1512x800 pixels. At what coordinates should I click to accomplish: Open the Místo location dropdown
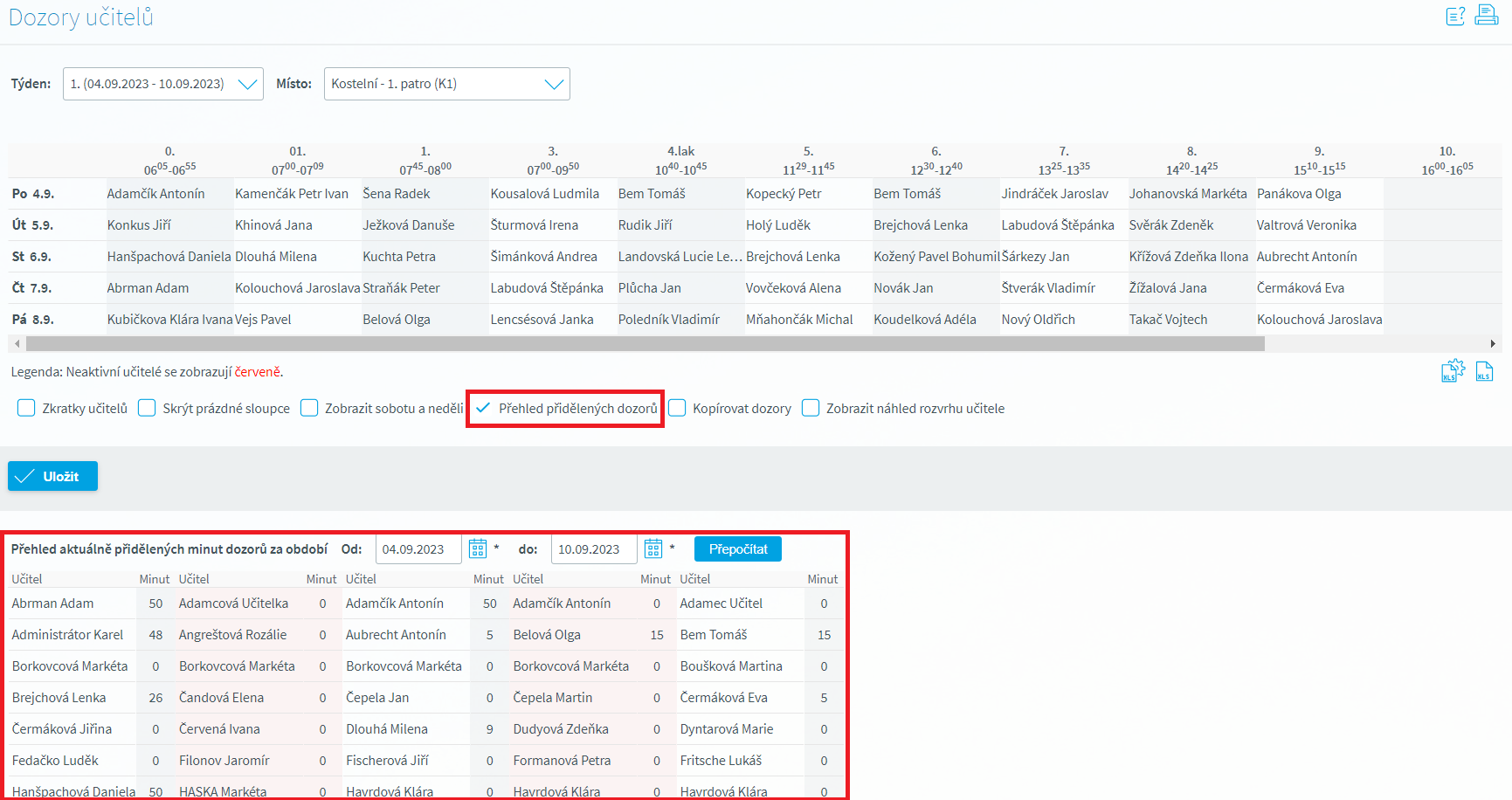click(x=447, y=84)
